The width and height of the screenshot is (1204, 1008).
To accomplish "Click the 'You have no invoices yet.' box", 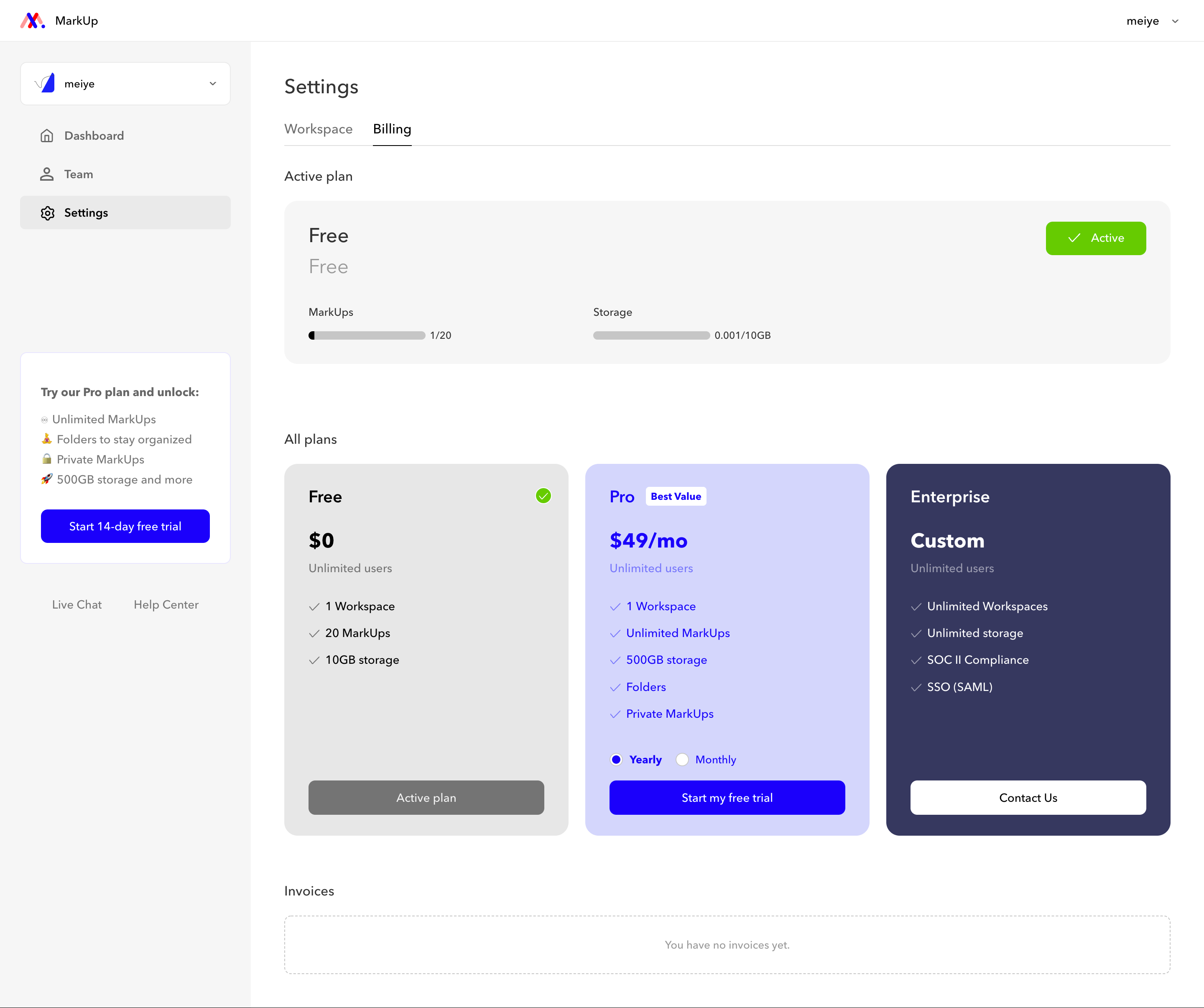I will tap(727, 945).
